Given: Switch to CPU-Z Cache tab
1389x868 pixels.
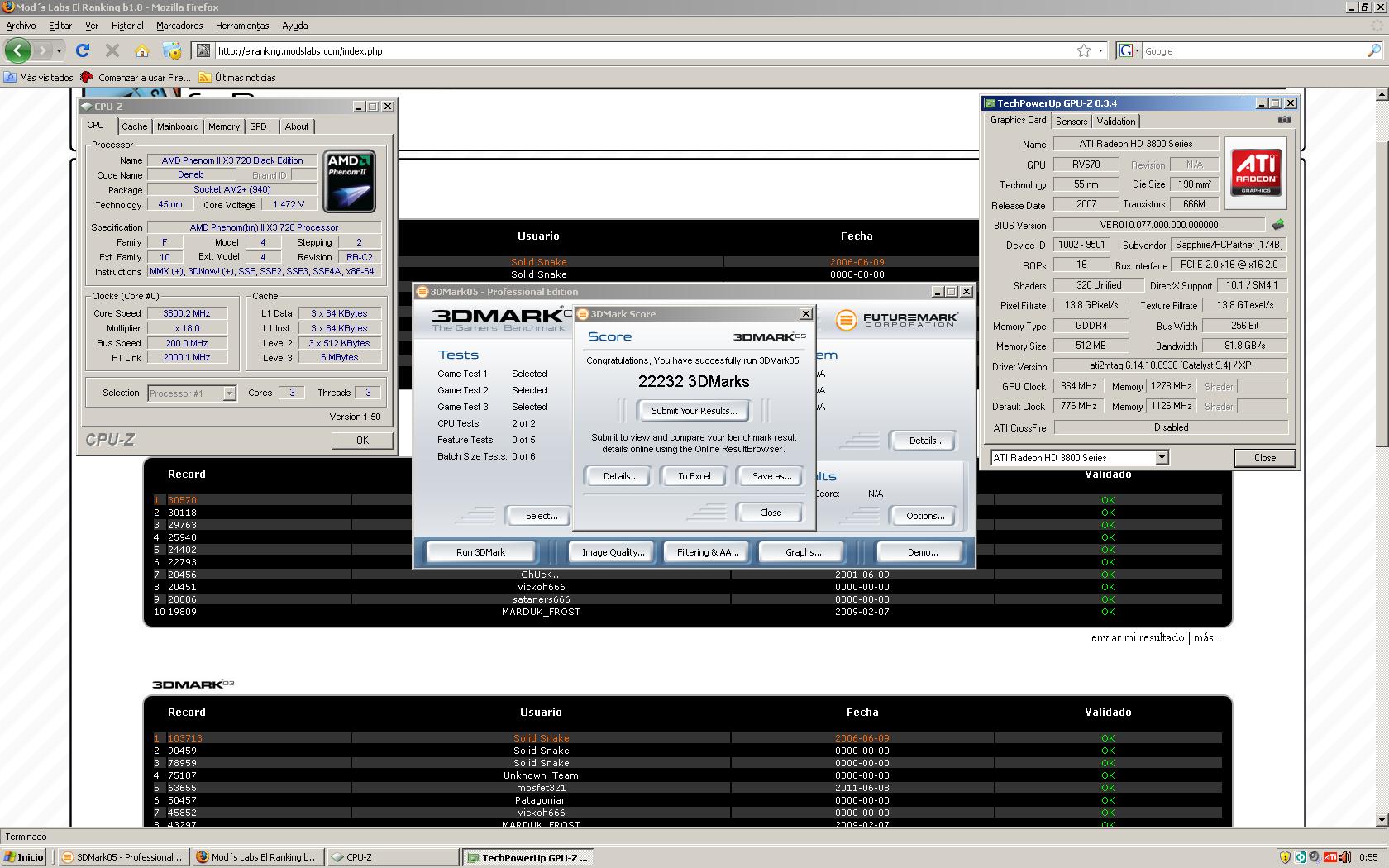Looking at the screenshot, I should (x=135, y=126).
